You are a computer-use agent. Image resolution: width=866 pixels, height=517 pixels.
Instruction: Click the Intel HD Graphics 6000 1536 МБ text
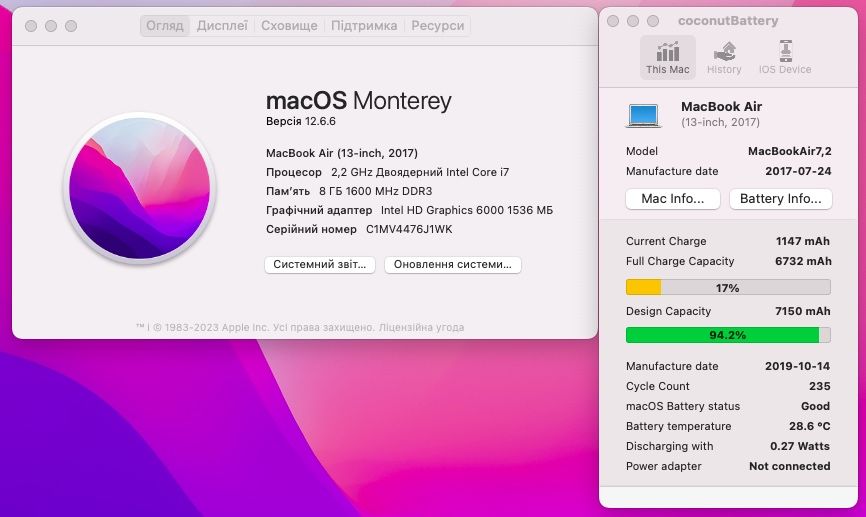[467, 210]
